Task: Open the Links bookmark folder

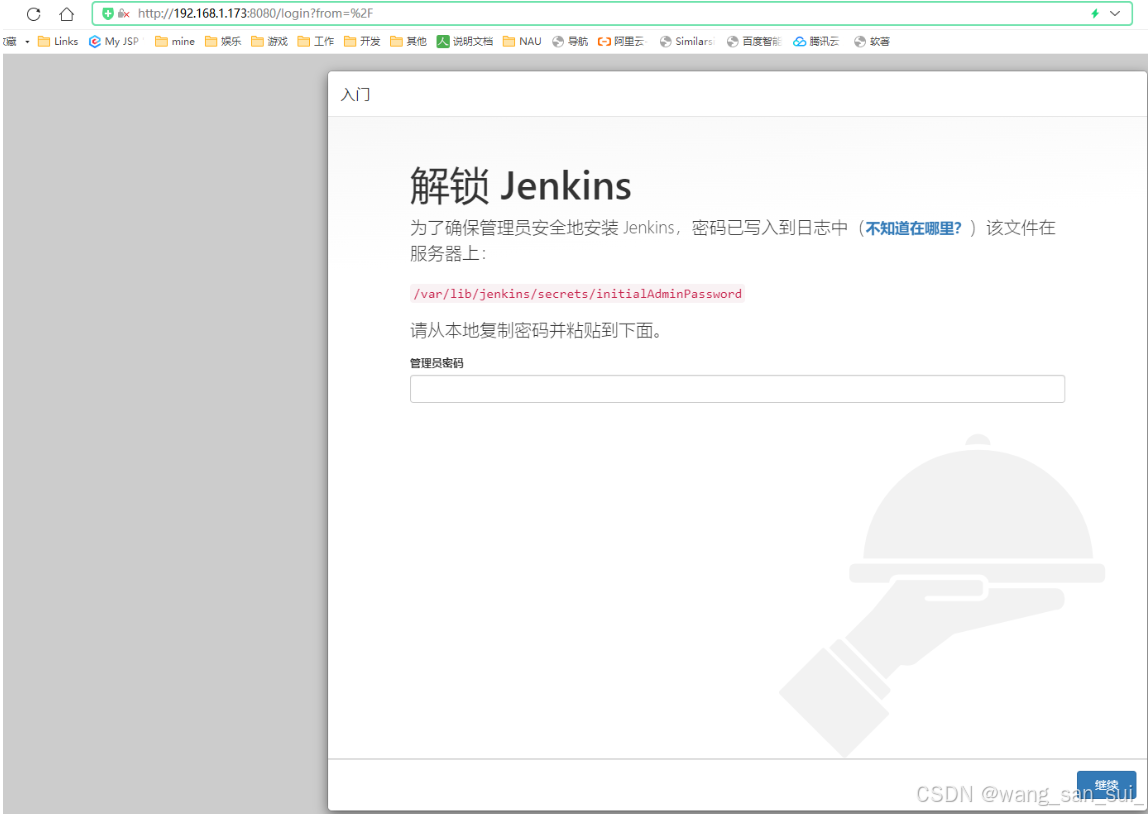Action: coord(58,42)
